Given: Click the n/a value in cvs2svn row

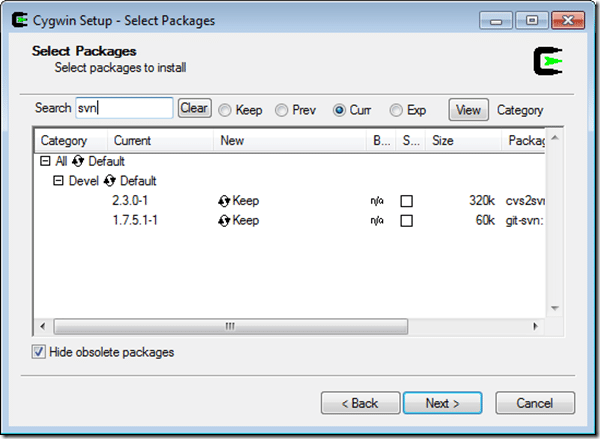Looking at the screenshot, I should pyautogui.click(x=377, y=201).
